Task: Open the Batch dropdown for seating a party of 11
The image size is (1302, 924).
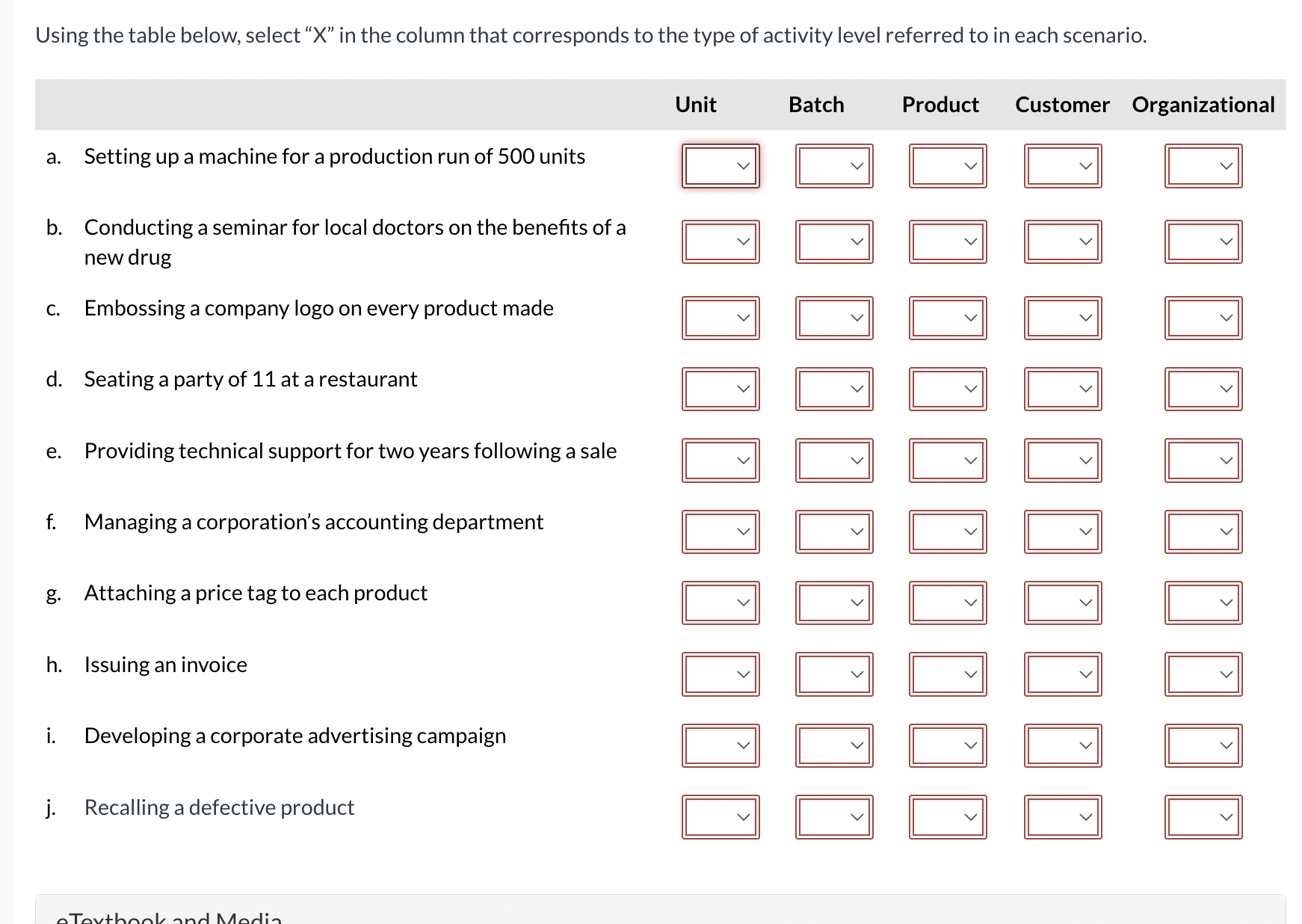Action: 833,388
